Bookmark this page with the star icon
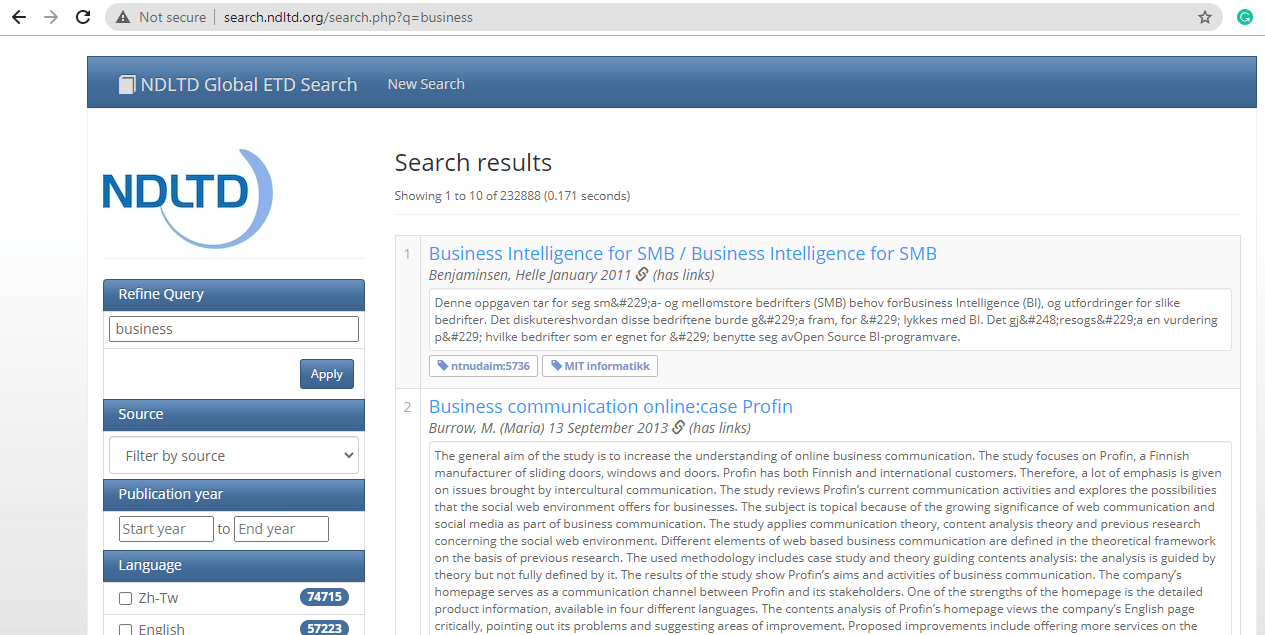Viewport: 1265px width, 635px height. pyautogui.click(x=1205, y=17)
